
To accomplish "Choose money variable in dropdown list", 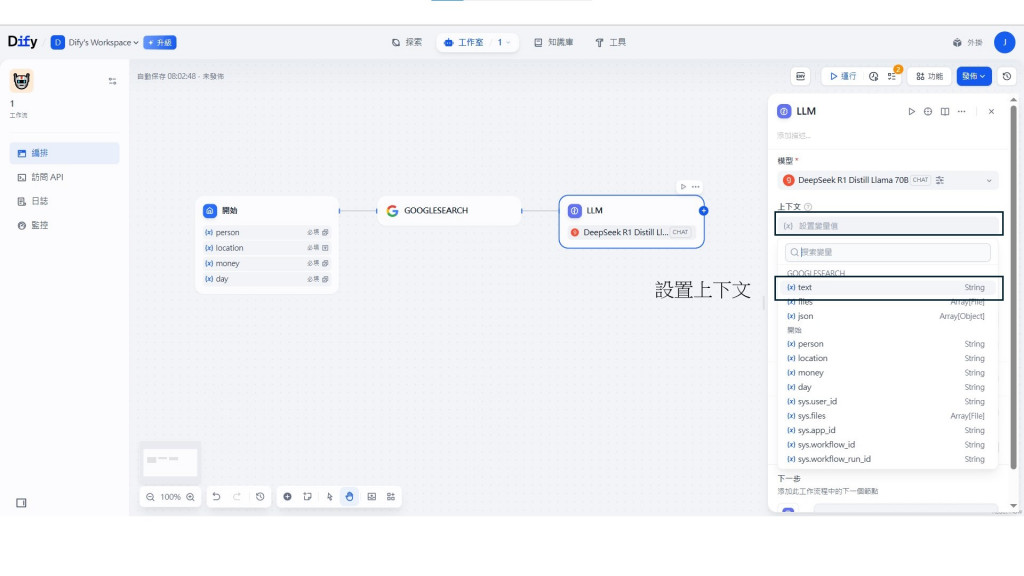I will (x=887, y=373).
